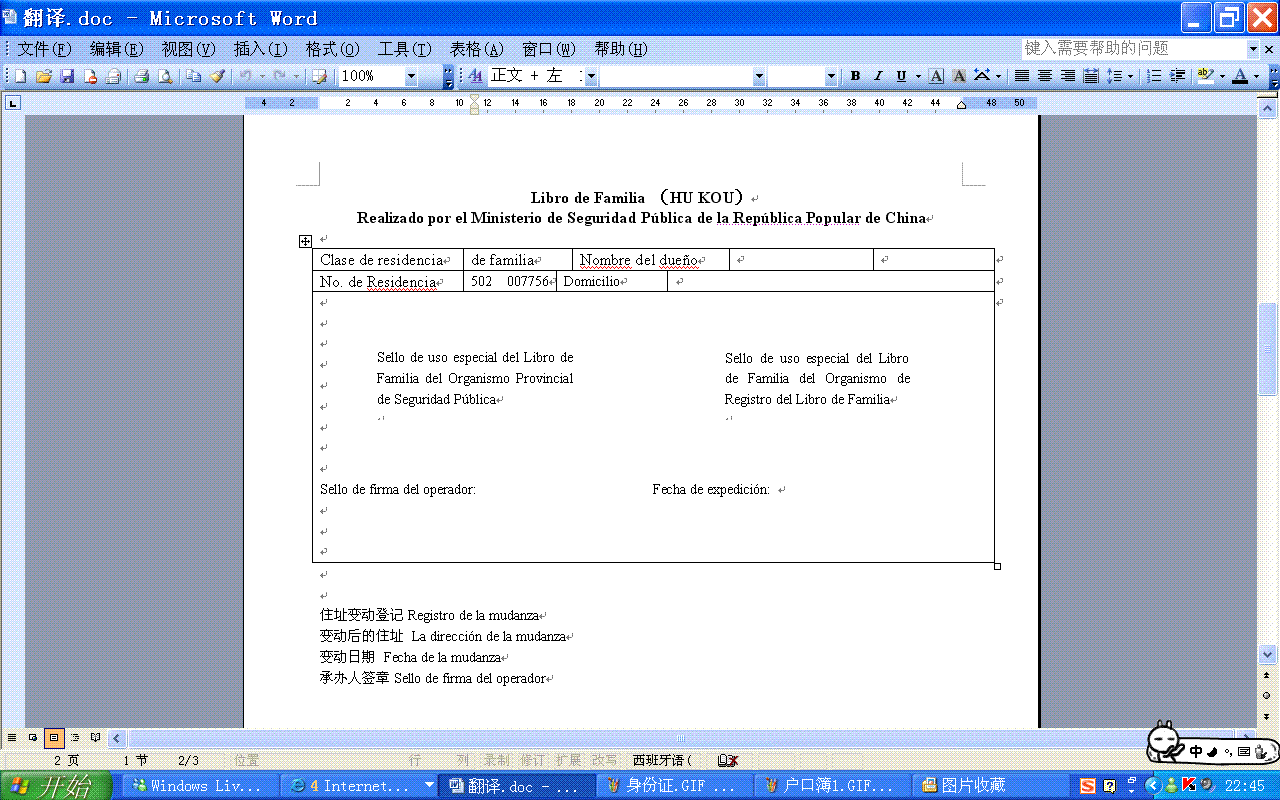Open the 格式(O) menu
Viewport: 1280px width, 800px height.
pos(332,49)
